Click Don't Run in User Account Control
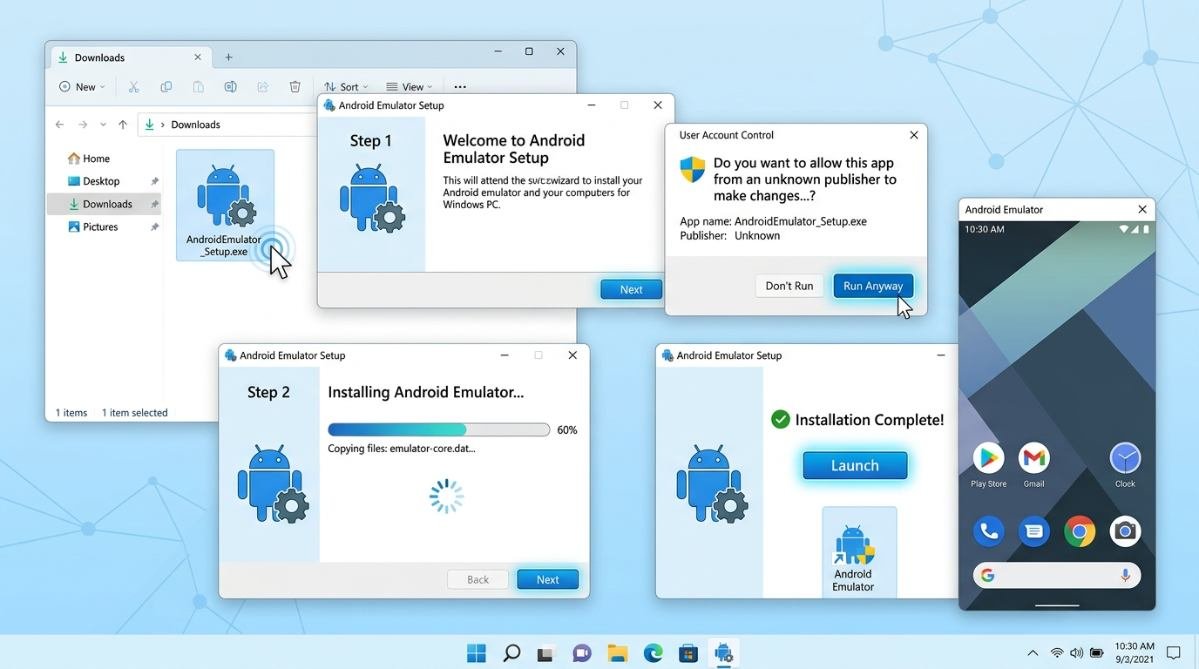Viewport: 1199px width, 669px height. pos(789,286)
